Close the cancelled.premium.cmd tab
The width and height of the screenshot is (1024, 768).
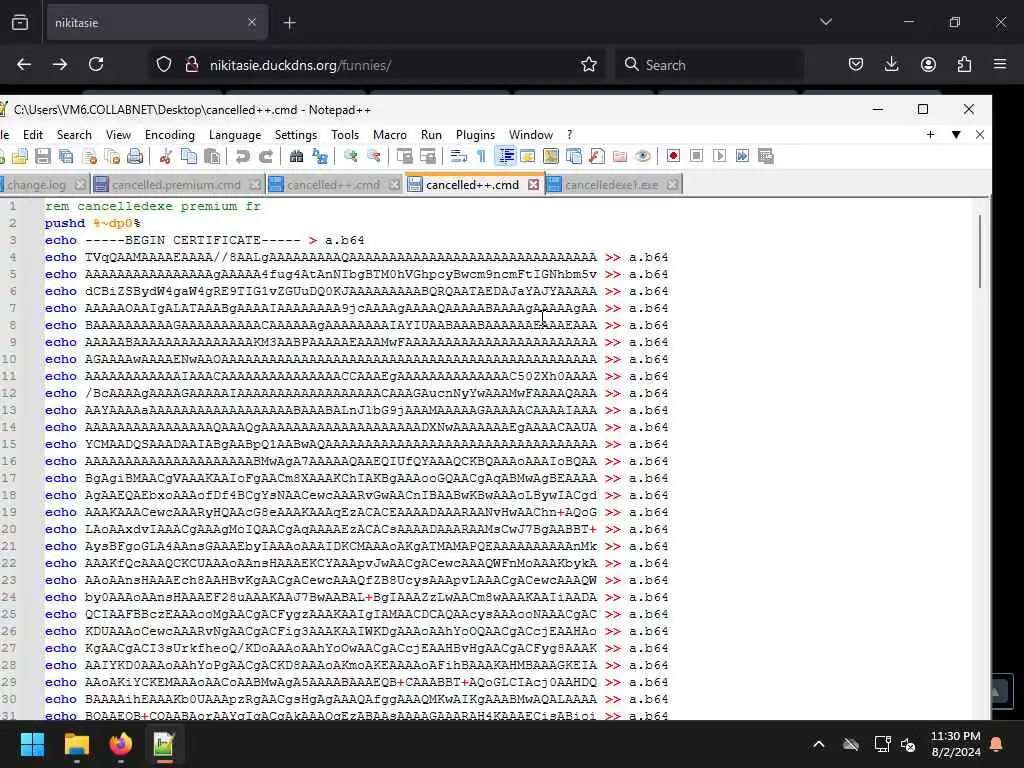[x=255, y=185]
